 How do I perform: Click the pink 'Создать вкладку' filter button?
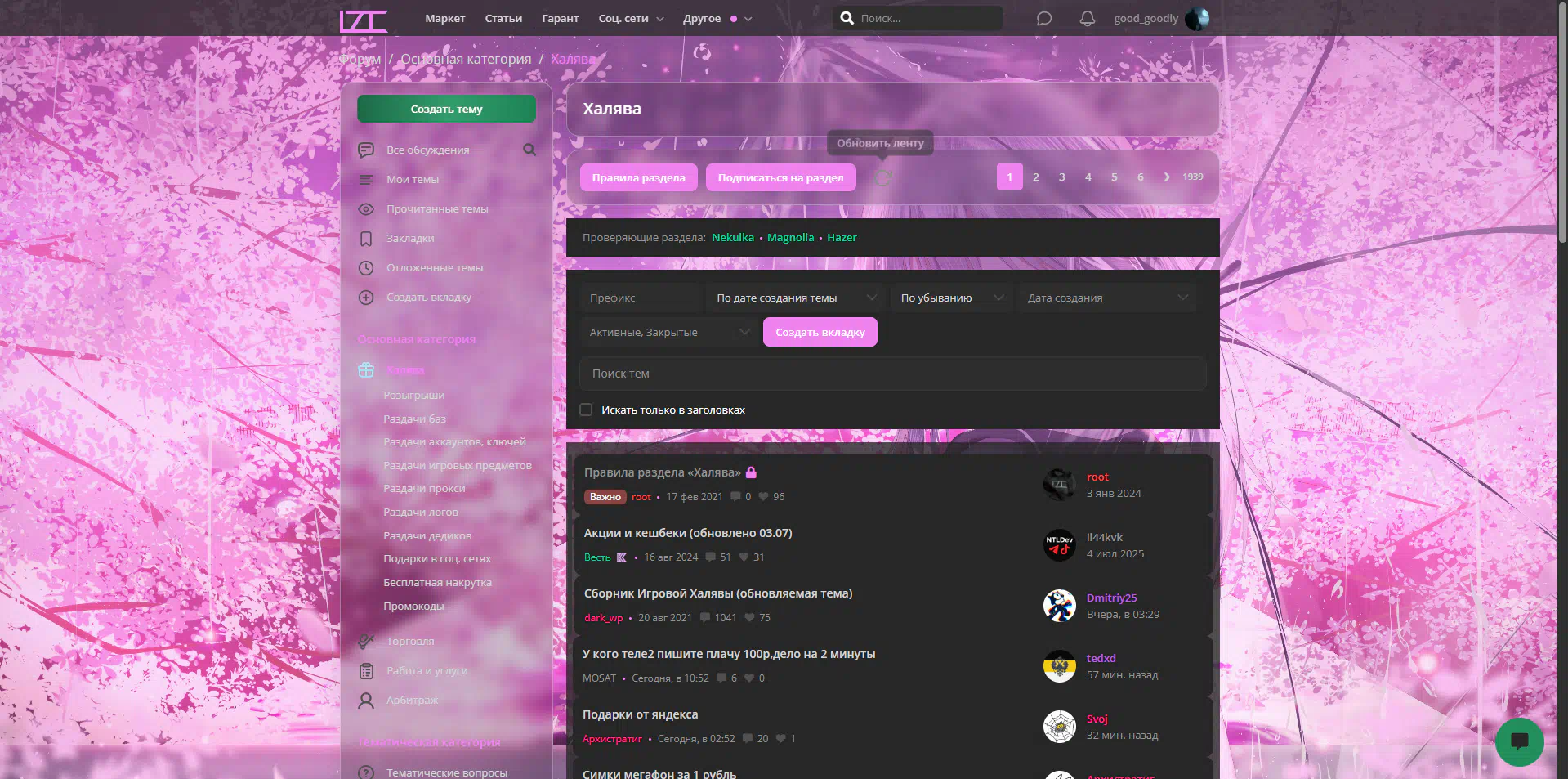click(820, 332)
